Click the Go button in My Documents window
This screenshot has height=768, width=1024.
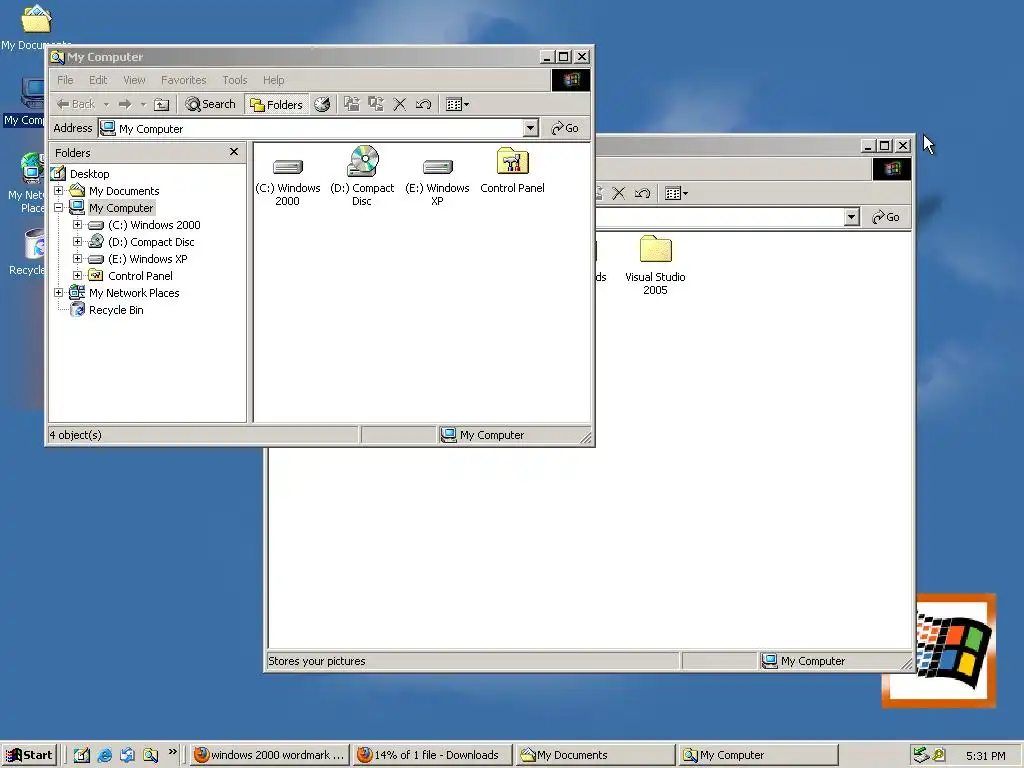(x=886, y=217)
